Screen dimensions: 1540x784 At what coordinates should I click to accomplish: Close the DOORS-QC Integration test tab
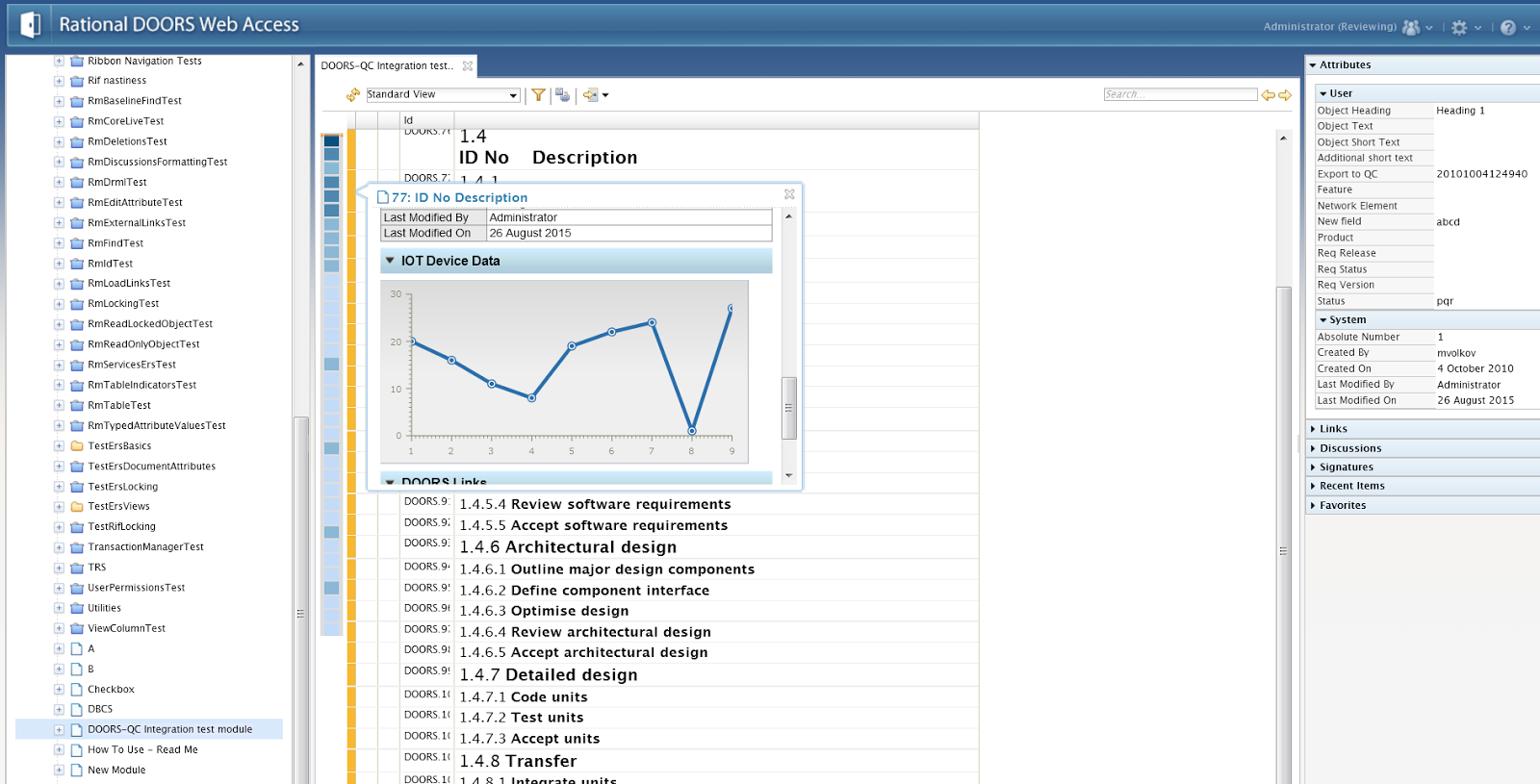[468, 66]
